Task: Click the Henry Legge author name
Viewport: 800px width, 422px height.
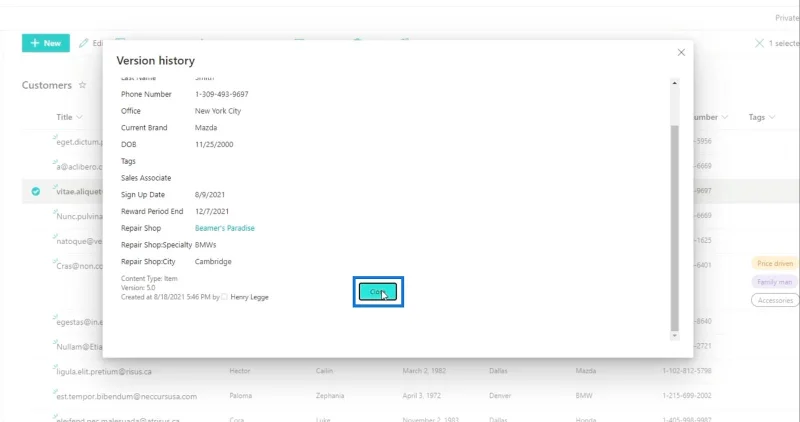Action: [249, 297]
